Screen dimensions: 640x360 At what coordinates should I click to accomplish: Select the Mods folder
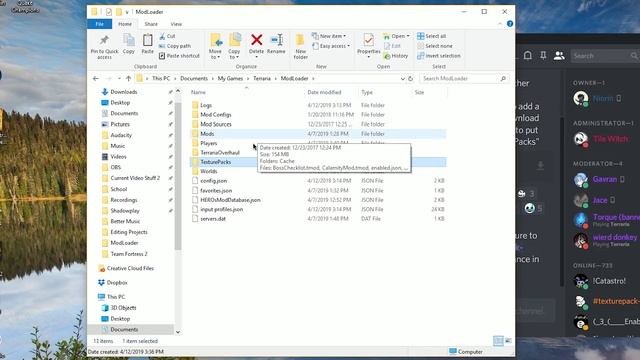207,133
